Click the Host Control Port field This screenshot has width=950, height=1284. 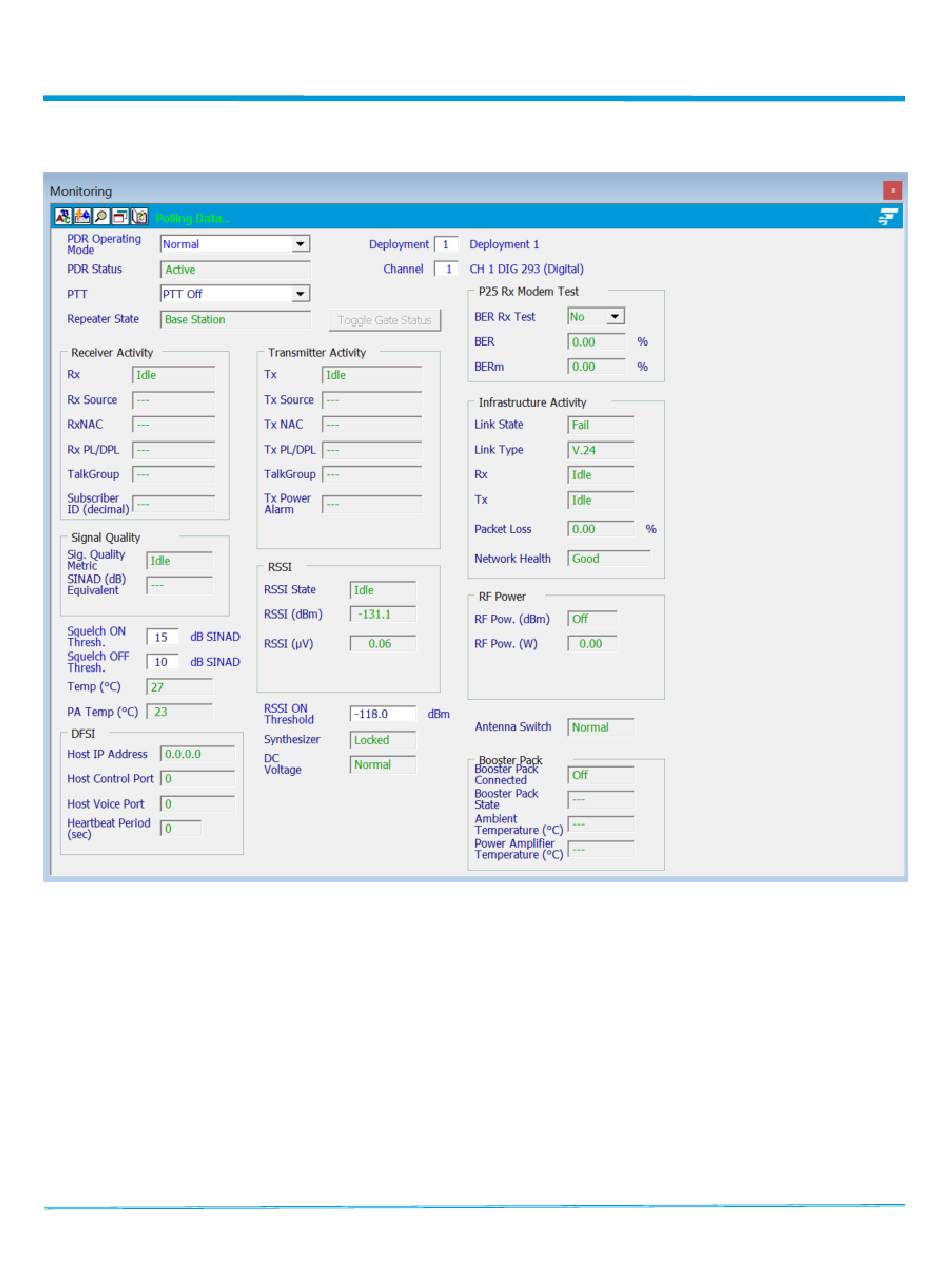[x=198, y=779]
